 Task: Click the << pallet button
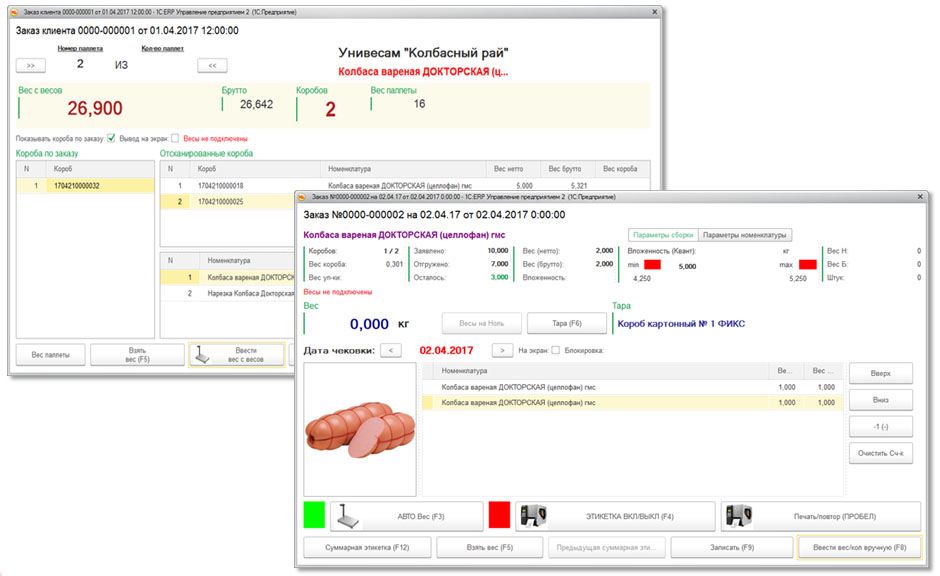[212, 65]
